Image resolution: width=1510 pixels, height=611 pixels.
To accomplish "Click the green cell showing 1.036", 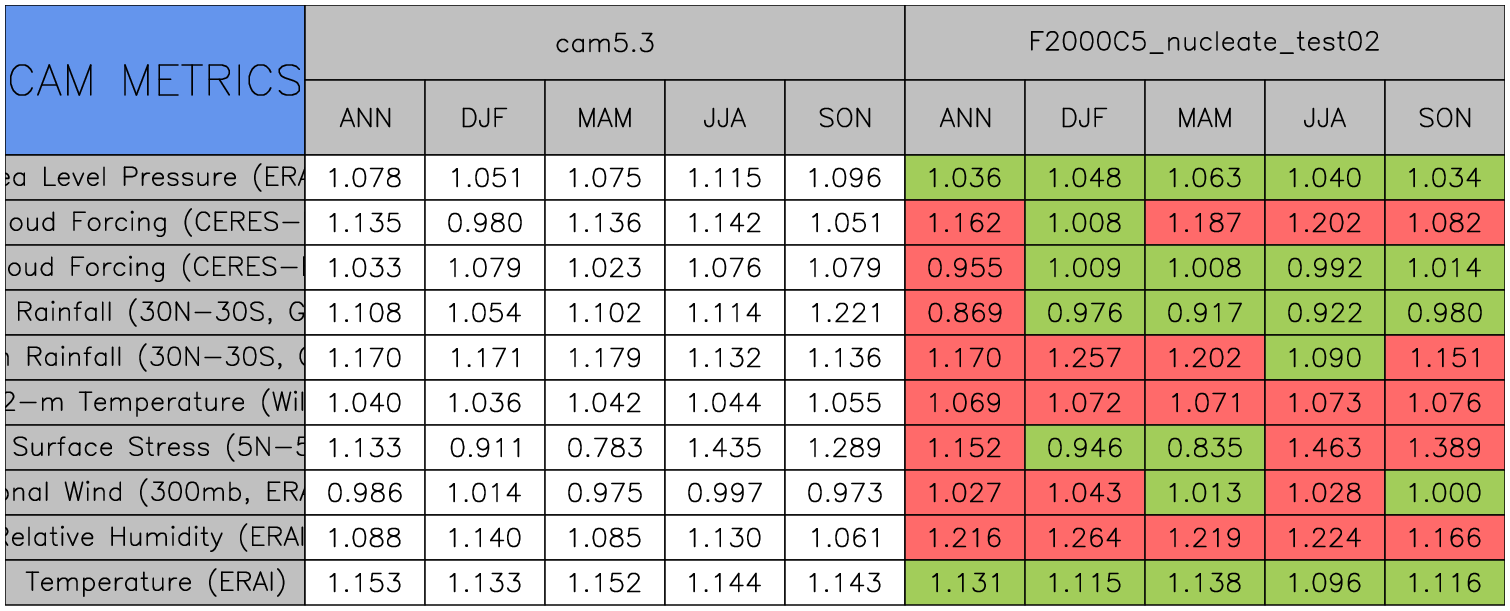I will 965,178.
